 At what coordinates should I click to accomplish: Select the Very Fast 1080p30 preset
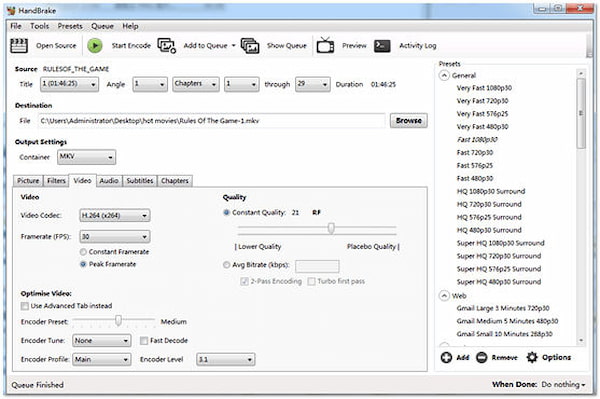(484, 88)
